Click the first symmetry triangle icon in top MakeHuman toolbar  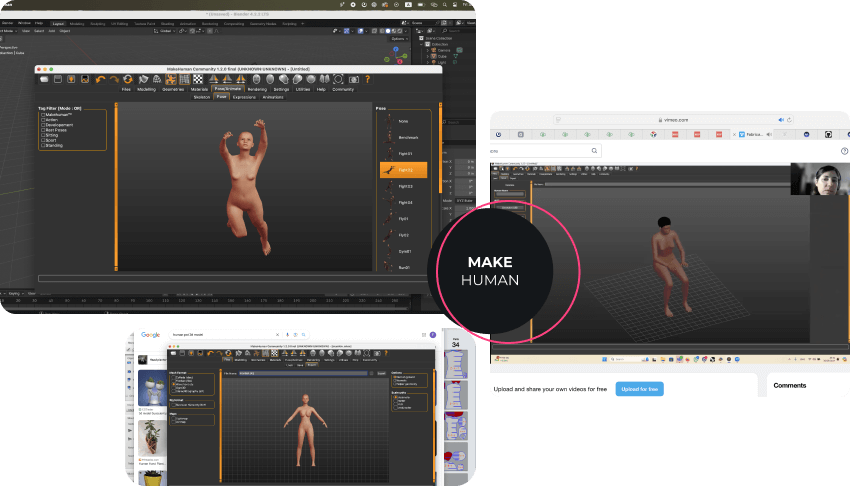[214, 80]
